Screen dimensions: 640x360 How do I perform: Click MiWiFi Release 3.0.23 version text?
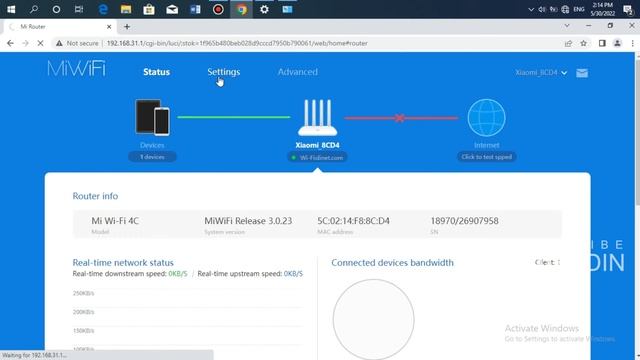click(x=248, y=221)
